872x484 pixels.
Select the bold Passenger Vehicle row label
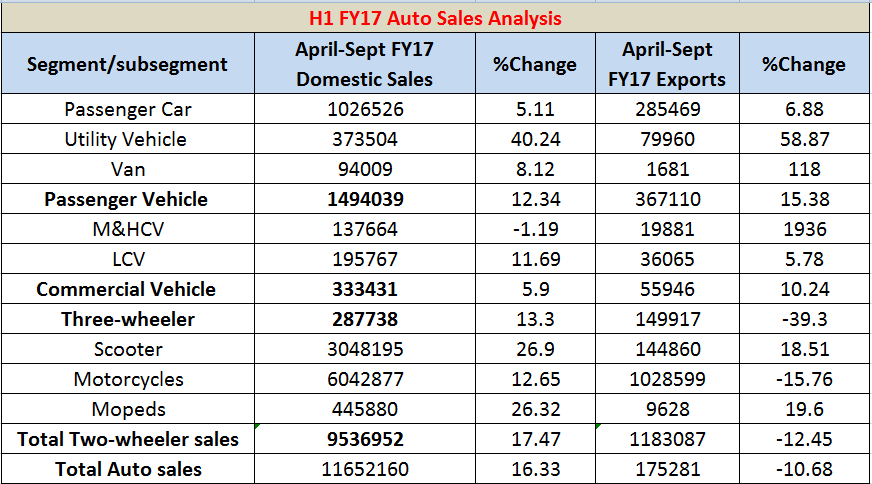click(x=127, y=199)
